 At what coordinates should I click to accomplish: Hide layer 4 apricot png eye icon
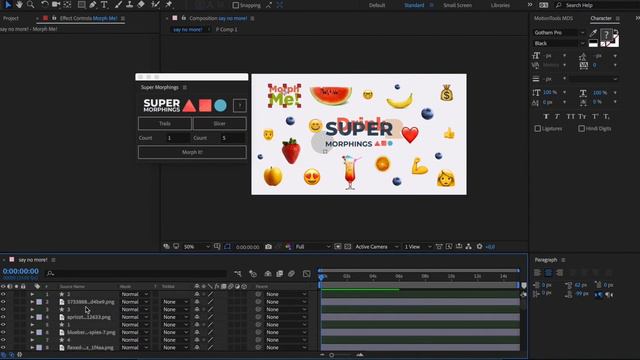(x=3, y=317)
